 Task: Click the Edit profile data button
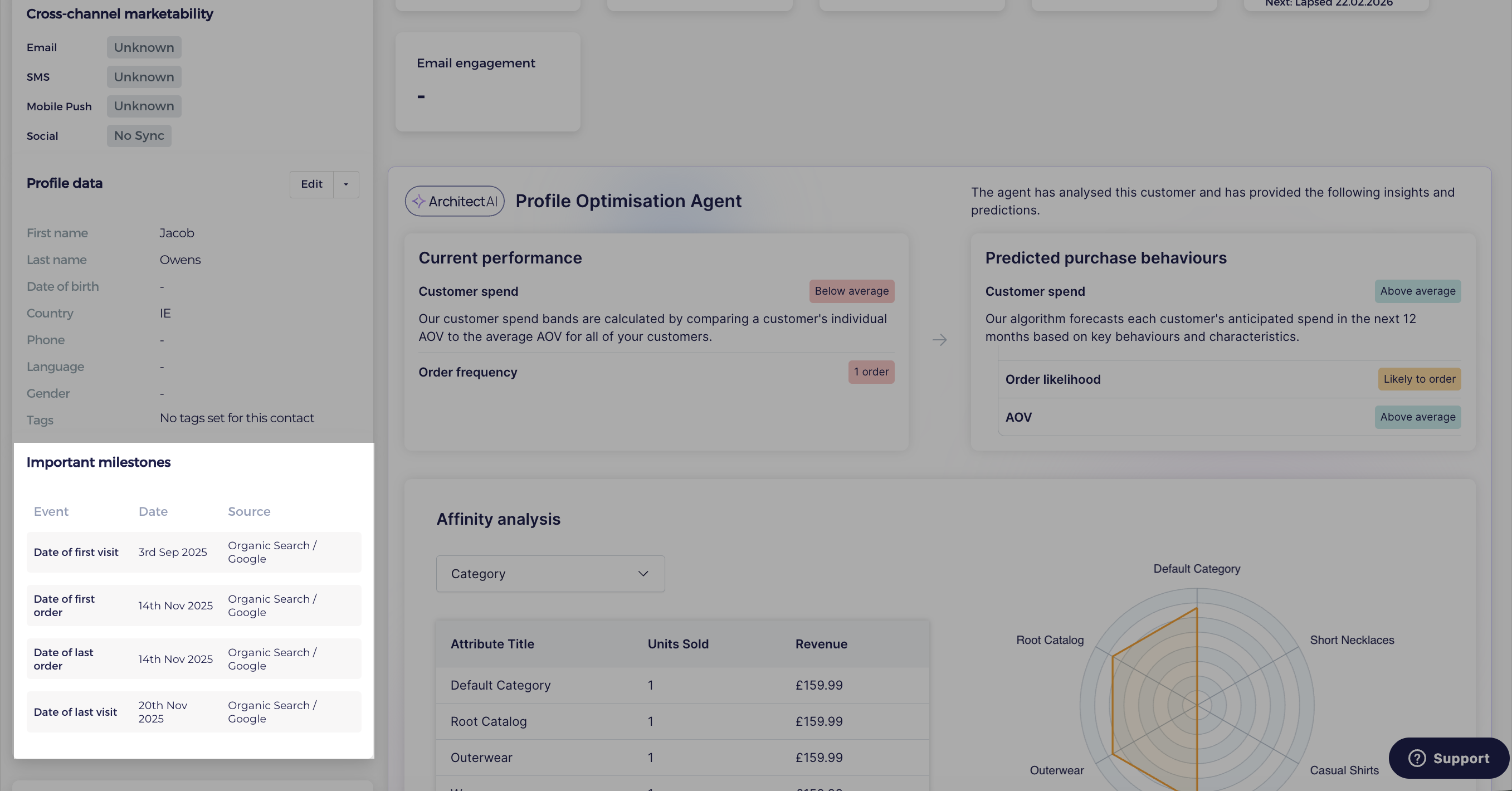[x=311, y=184]
